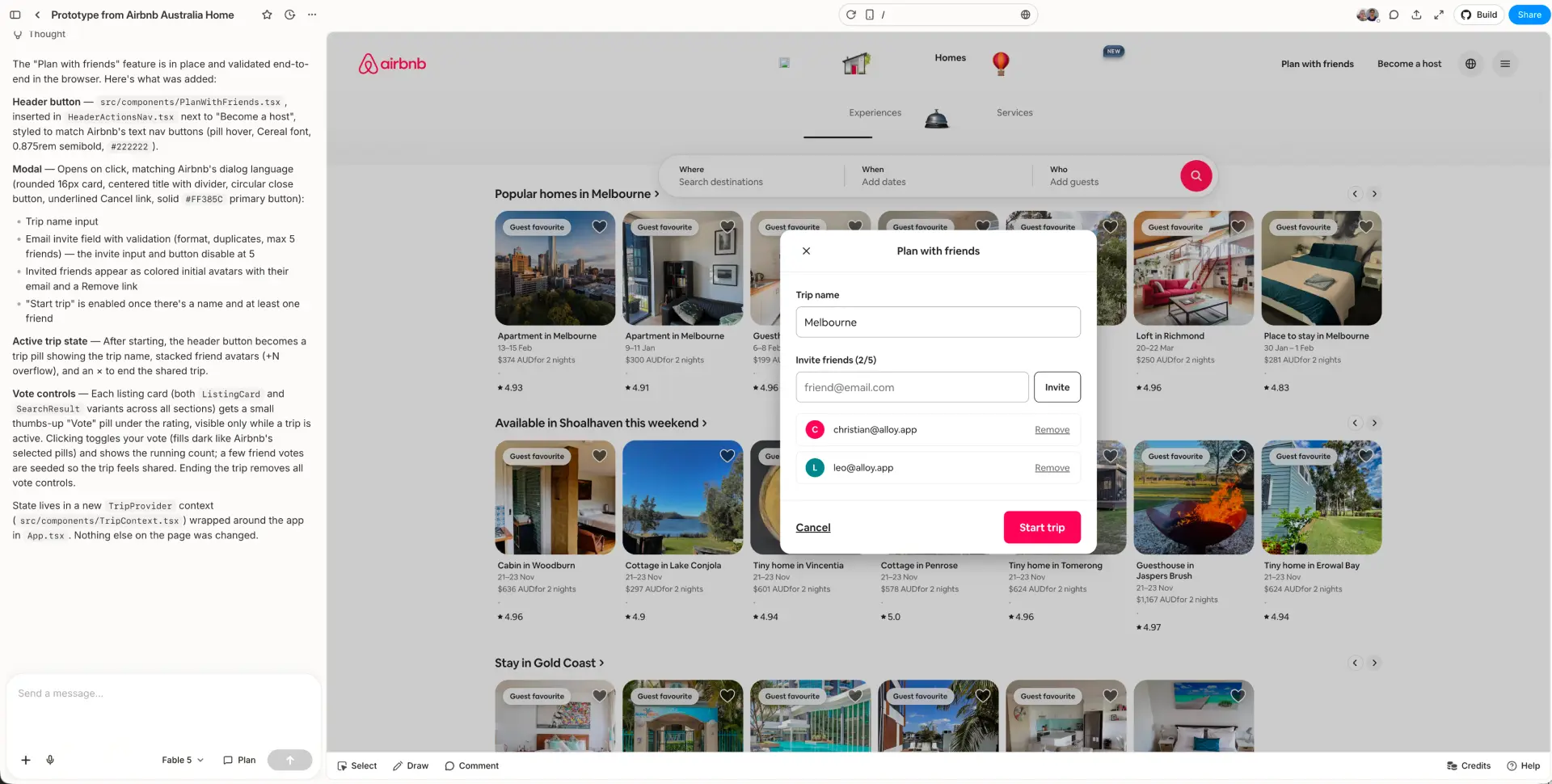
Task: Open the Who add guests field
Action: (x=1103, y=176)
